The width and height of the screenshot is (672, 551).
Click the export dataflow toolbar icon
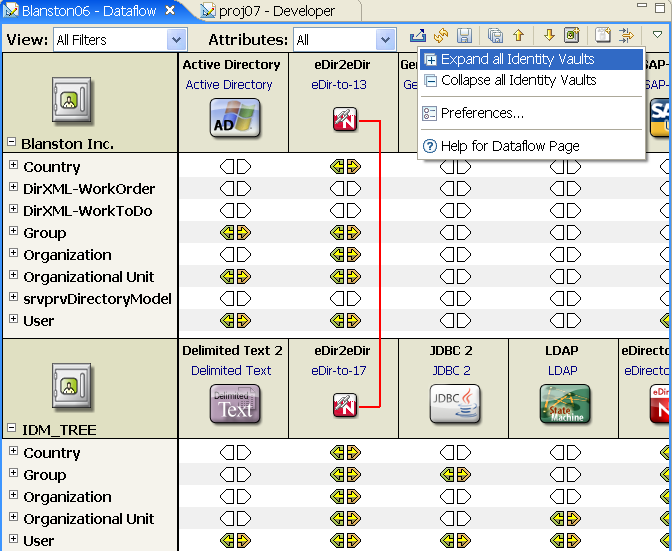pos(417,36)
